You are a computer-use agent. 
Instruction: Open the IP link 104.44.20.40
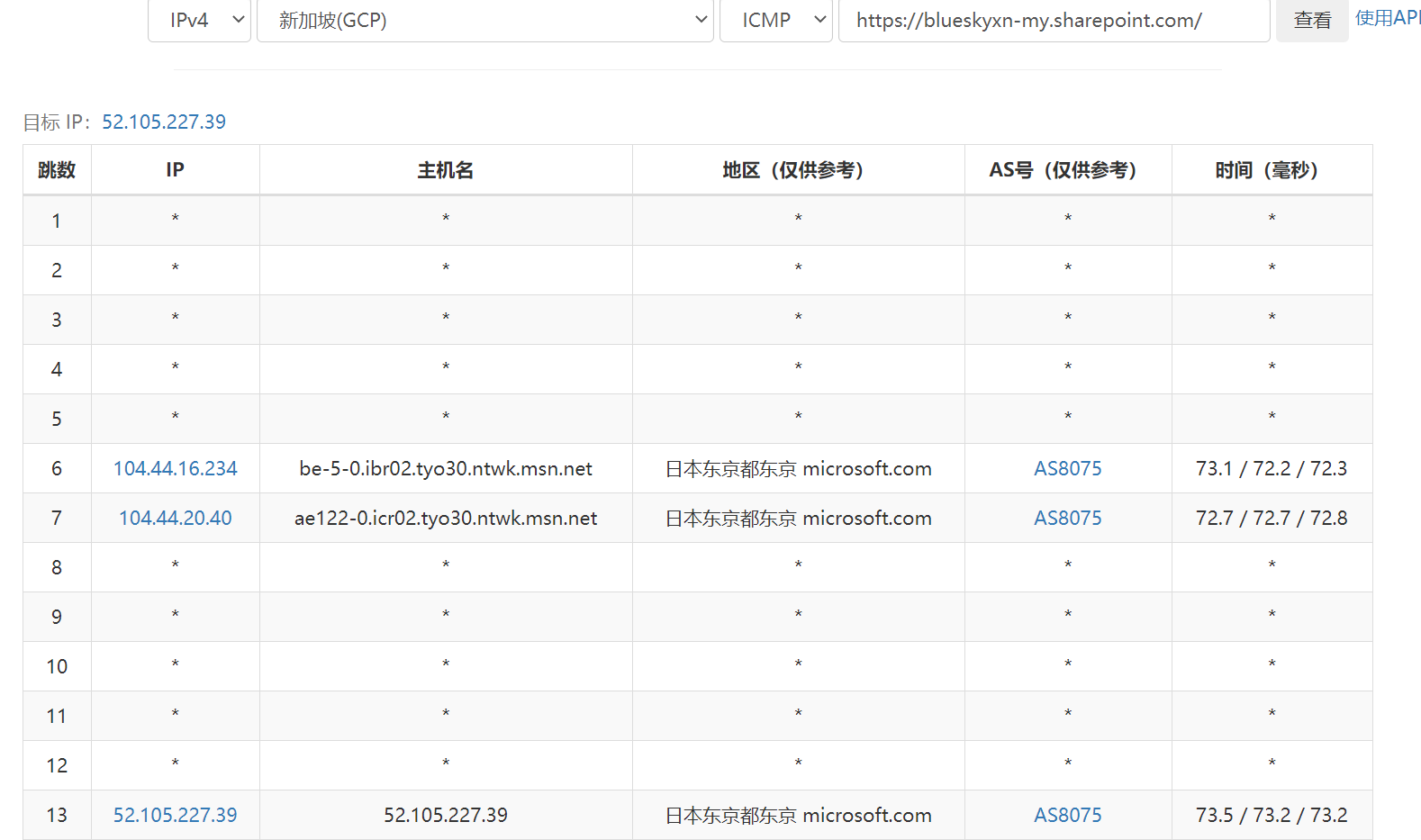[176, 518]
